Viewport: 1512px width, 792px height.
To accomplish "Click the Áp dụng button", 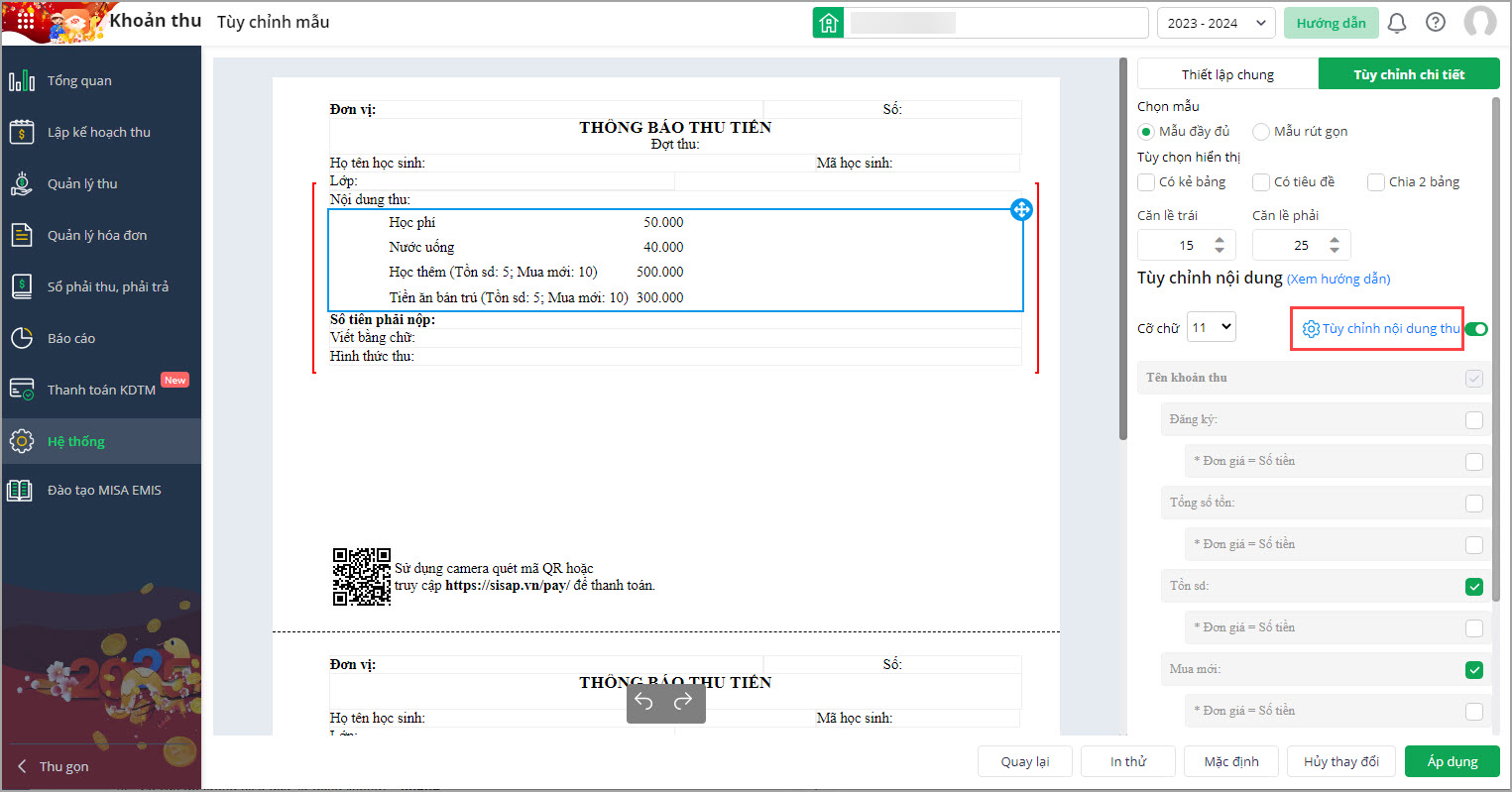I will tap(1453, 761).
